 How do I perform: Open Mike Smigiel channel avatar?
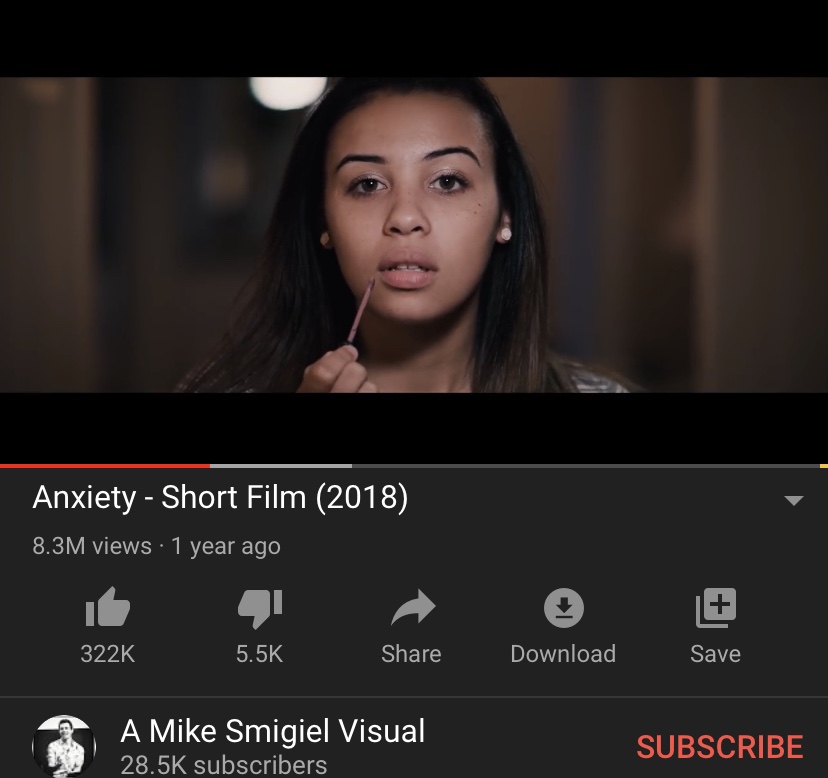(x=64, y=747)
